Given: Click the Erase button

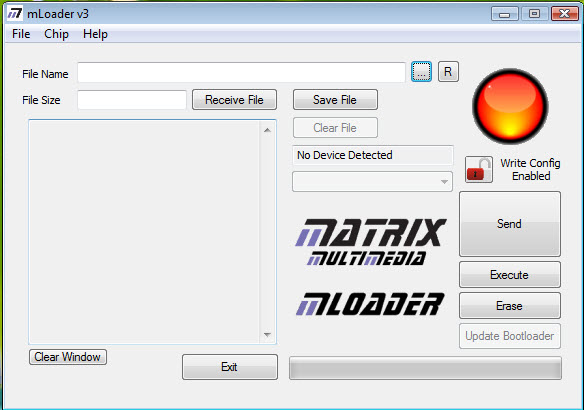Looking at the screenshot, I should (x=510, y=306).
